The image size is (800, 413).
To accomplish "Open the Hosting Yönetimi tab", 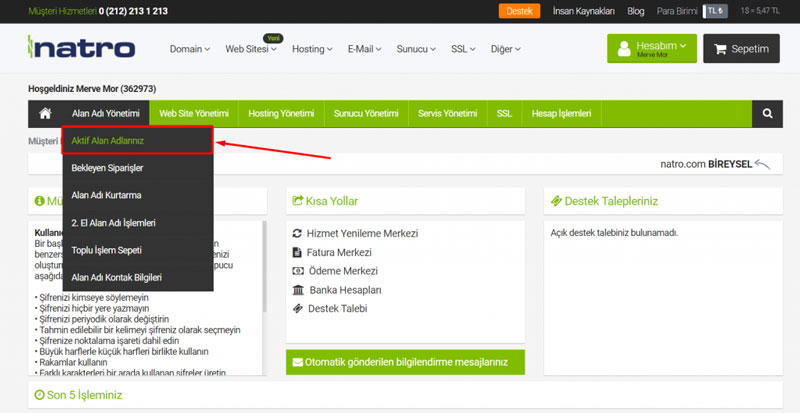I will coord(281,113).
